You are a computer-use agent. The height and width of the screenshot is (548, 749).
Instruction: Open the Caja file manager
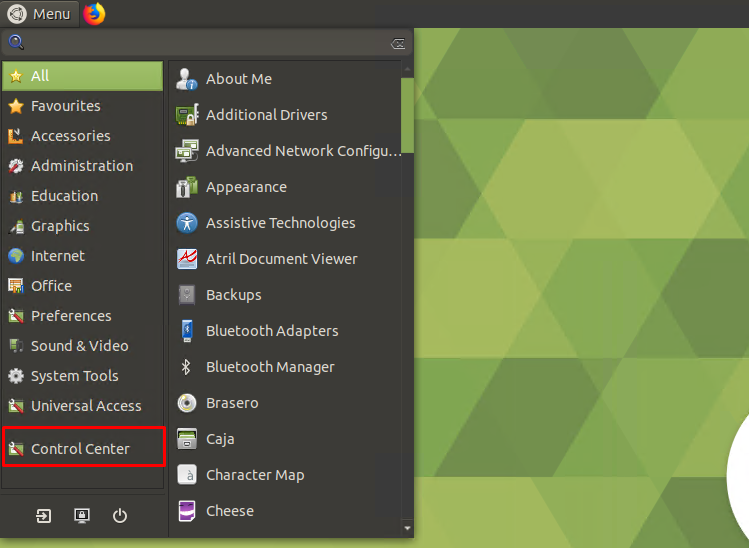[285, 439]
